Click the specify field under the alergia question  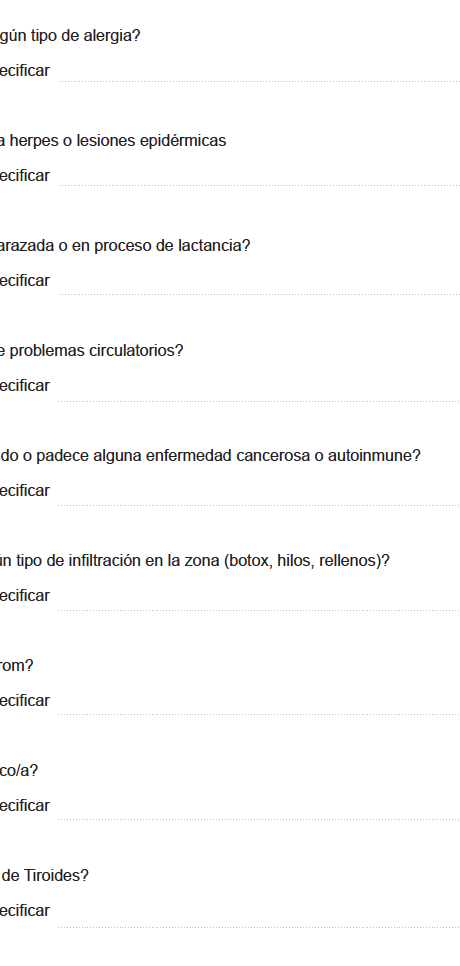259,71
